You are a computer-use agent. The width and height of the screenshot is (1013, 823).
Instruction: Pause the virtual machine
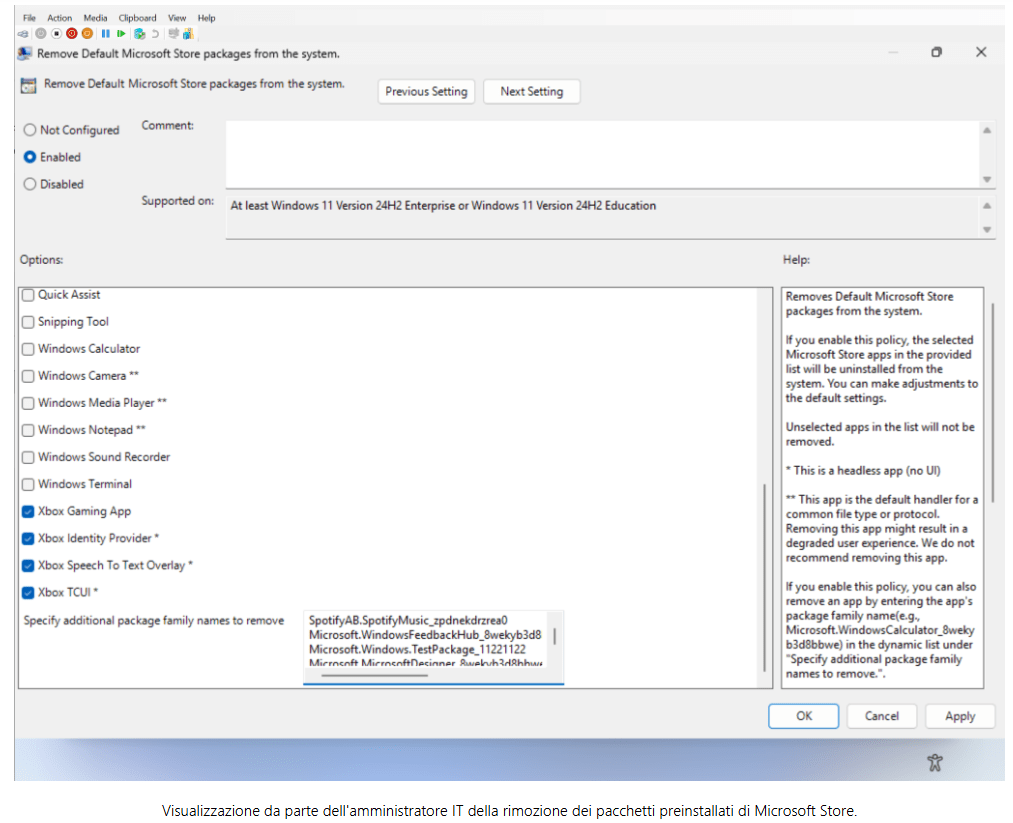pos(105,33)
